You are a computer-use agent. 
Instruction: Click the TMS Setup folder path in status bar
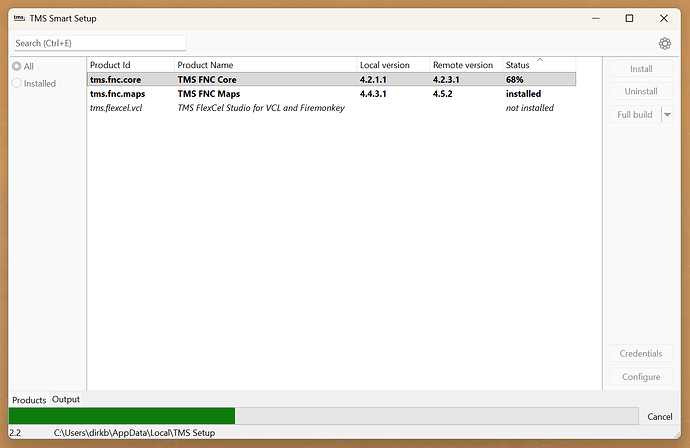pyautogui.click(x=134, y=433)
